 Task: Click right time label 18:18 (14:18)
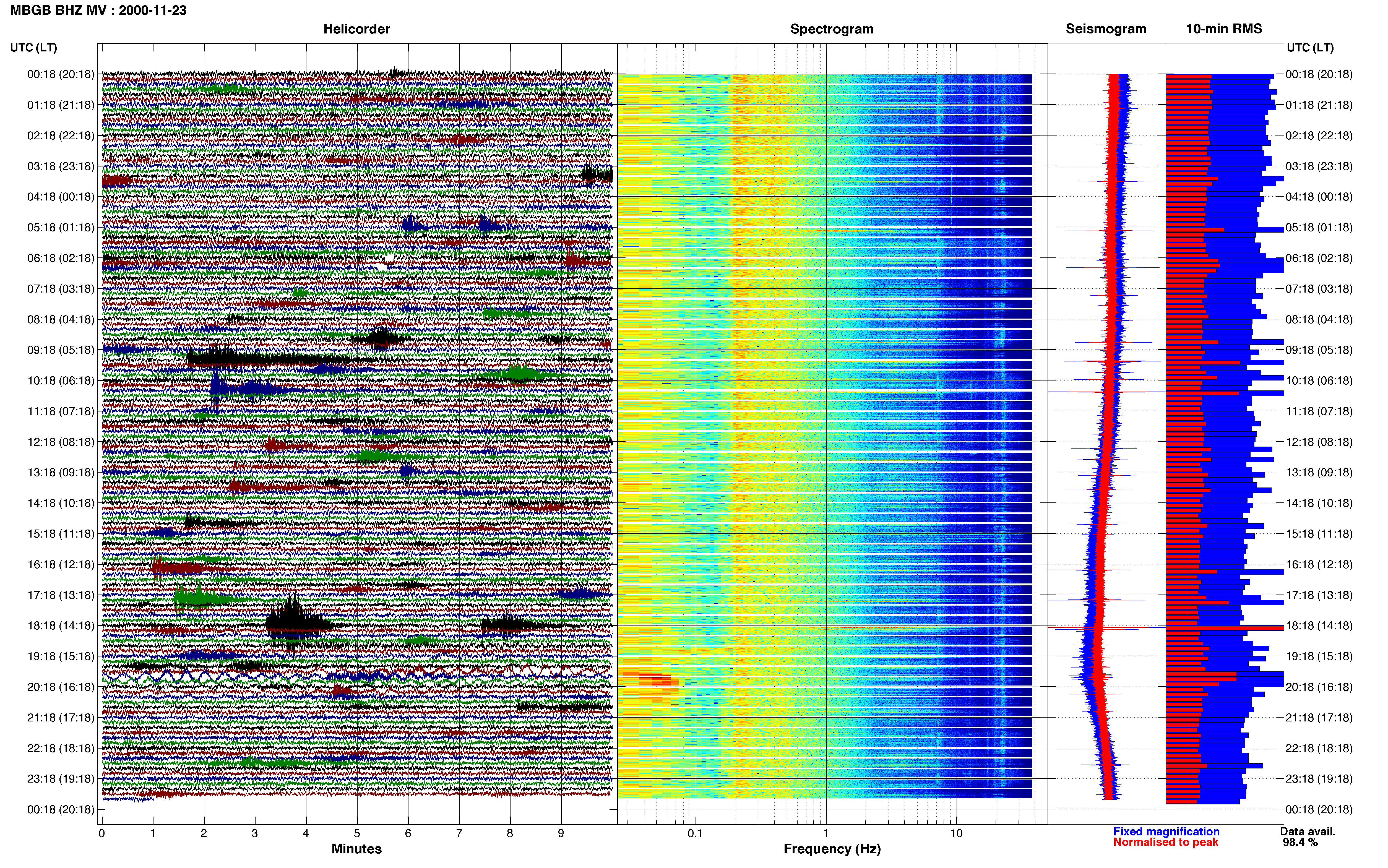click(x=1319, y=626)
